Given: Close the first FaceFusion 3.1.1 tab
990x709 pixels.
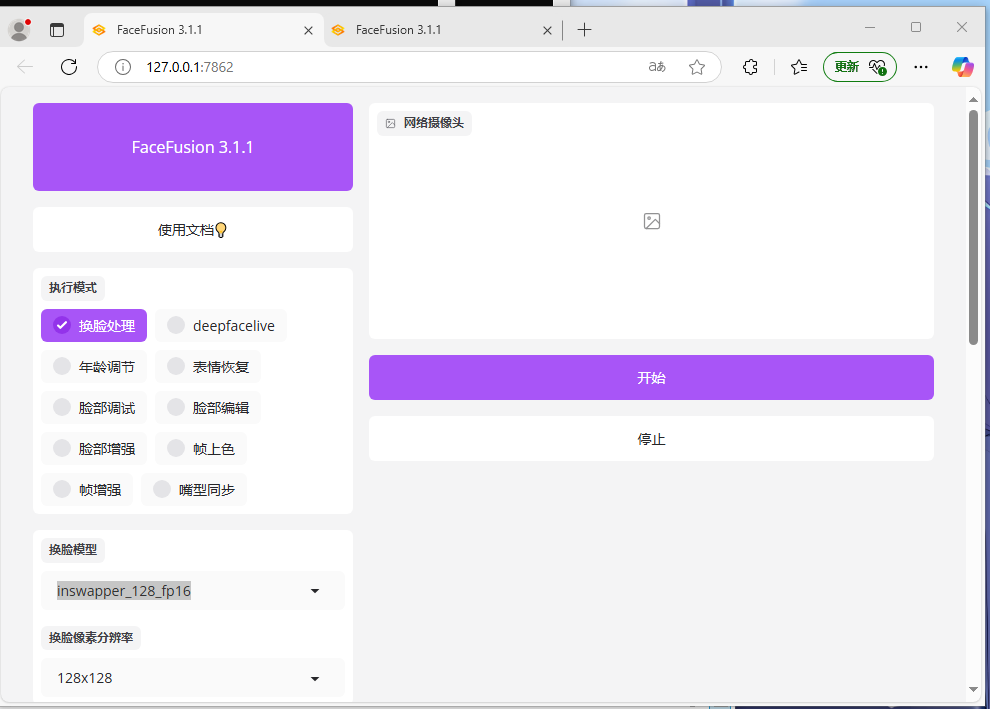Looking at the screenshot, I should (x=308, y=30).
